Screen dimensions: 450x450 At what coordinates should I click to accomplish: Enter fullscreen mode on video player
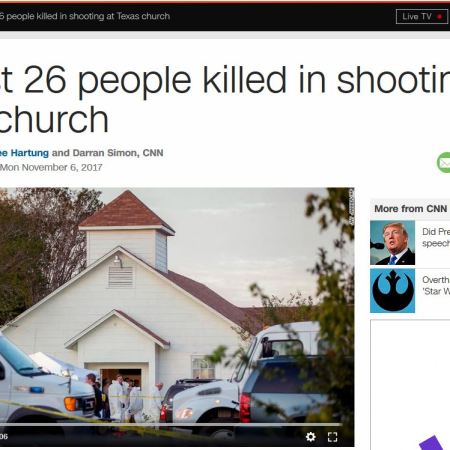332,437
